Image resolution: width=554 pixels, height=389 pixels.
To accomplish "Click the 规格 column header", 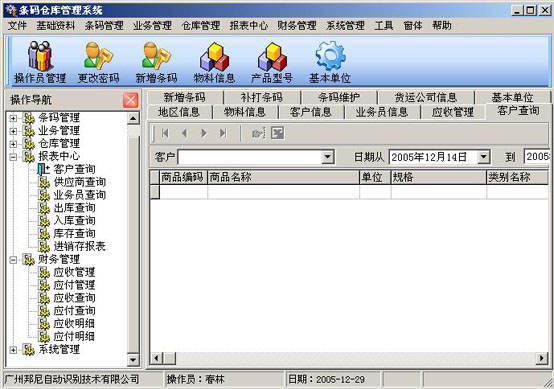I will pos(438,177).
